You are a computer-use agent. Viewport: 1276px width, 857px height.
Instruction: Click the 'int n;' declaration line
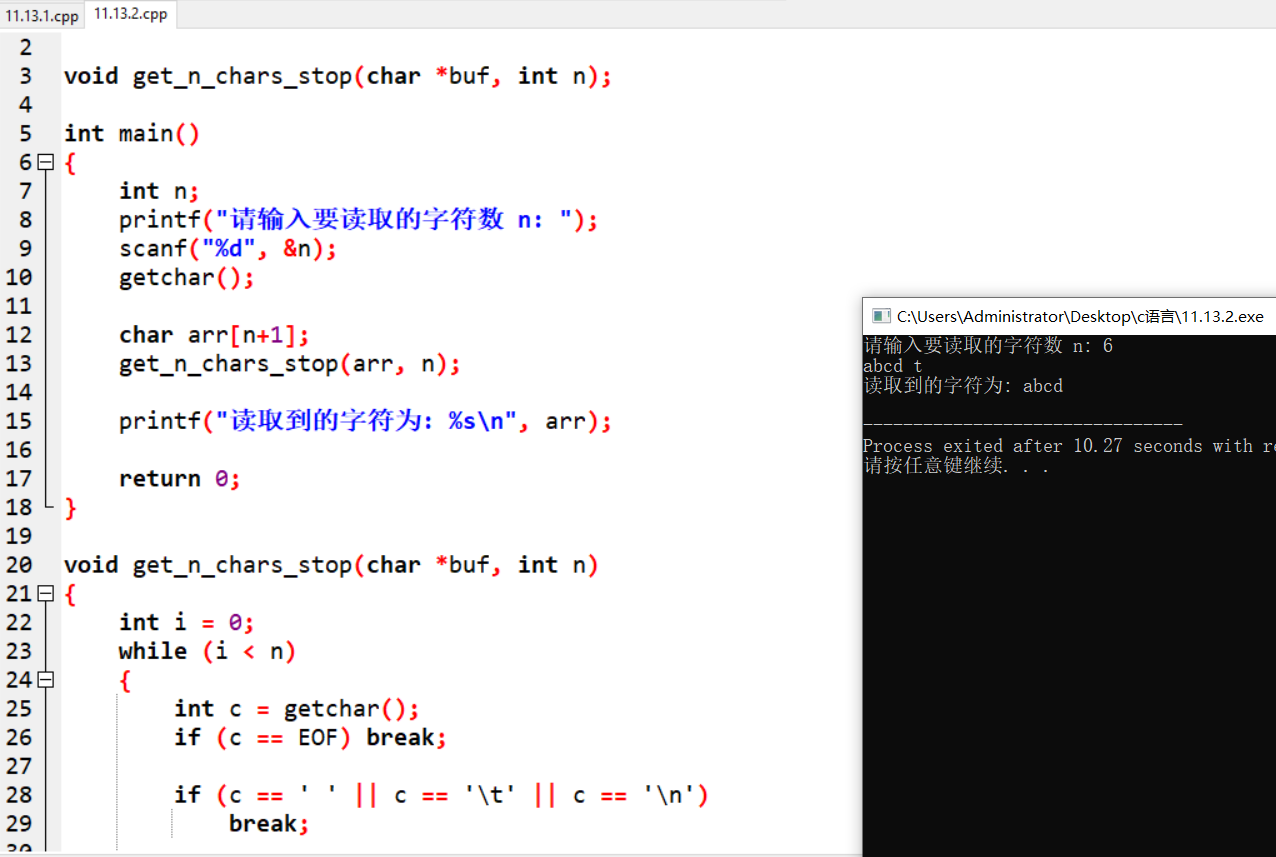coord(159,191)
